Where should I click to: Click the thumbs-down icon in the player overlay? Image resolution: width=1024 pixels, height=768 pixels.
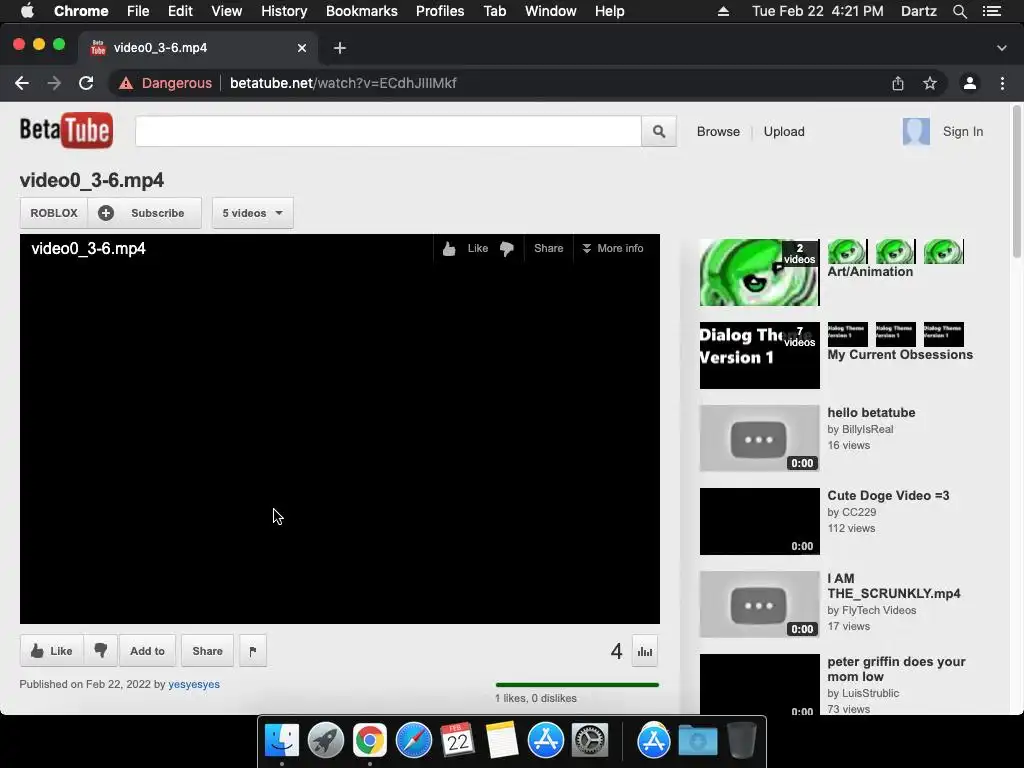(507, 248)
